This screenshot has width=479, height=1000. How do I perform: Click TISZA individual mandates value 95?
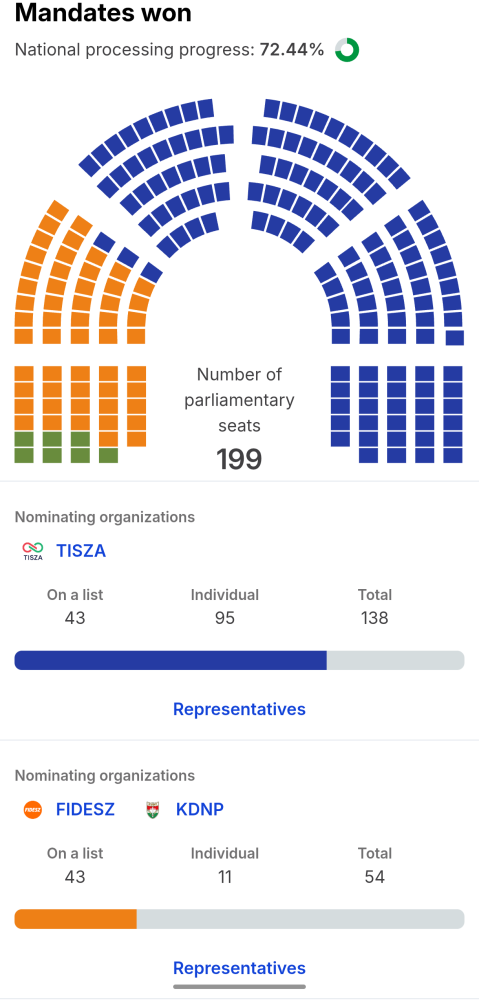(x=225, y=618)
